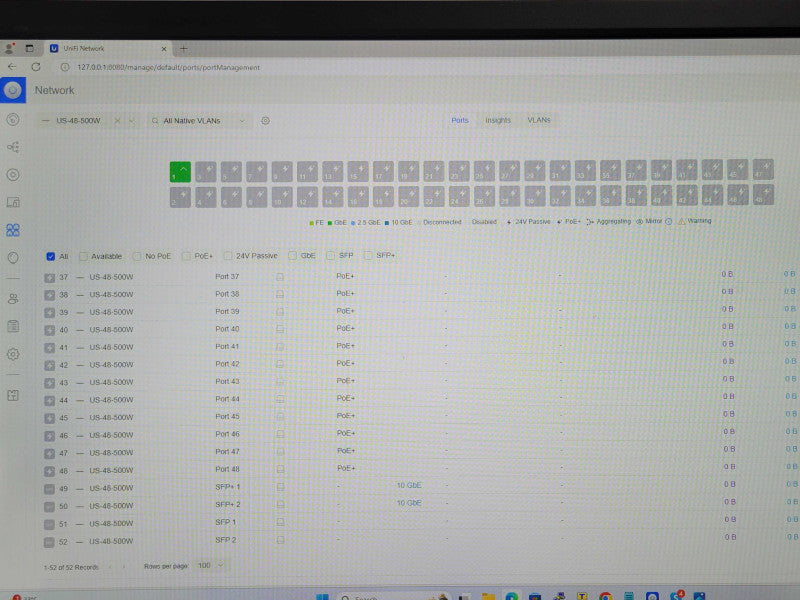Open the System Log clipboard icon
This screenshot has height=600, width=800.
point(13,326)
